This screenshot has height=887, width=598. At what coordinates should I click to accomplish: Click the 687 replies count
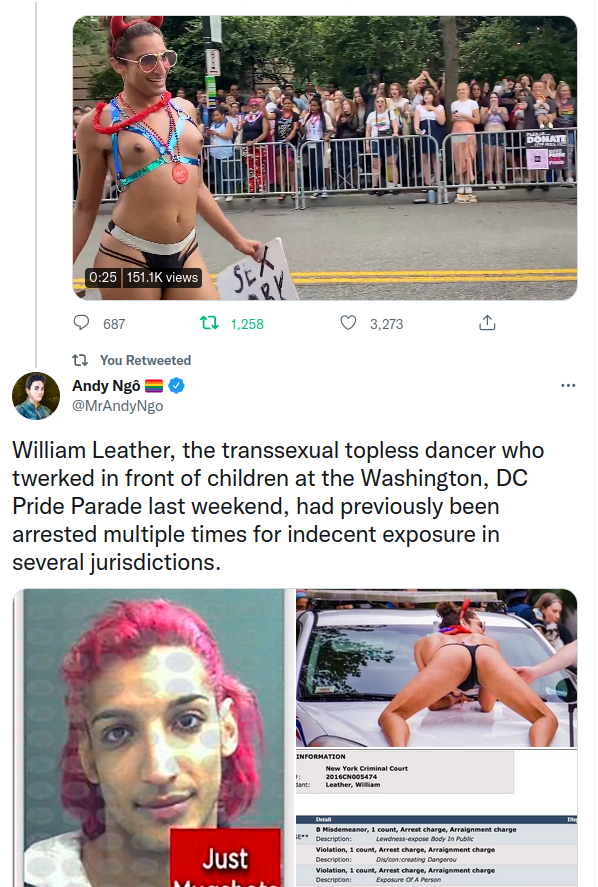(114, 324)
